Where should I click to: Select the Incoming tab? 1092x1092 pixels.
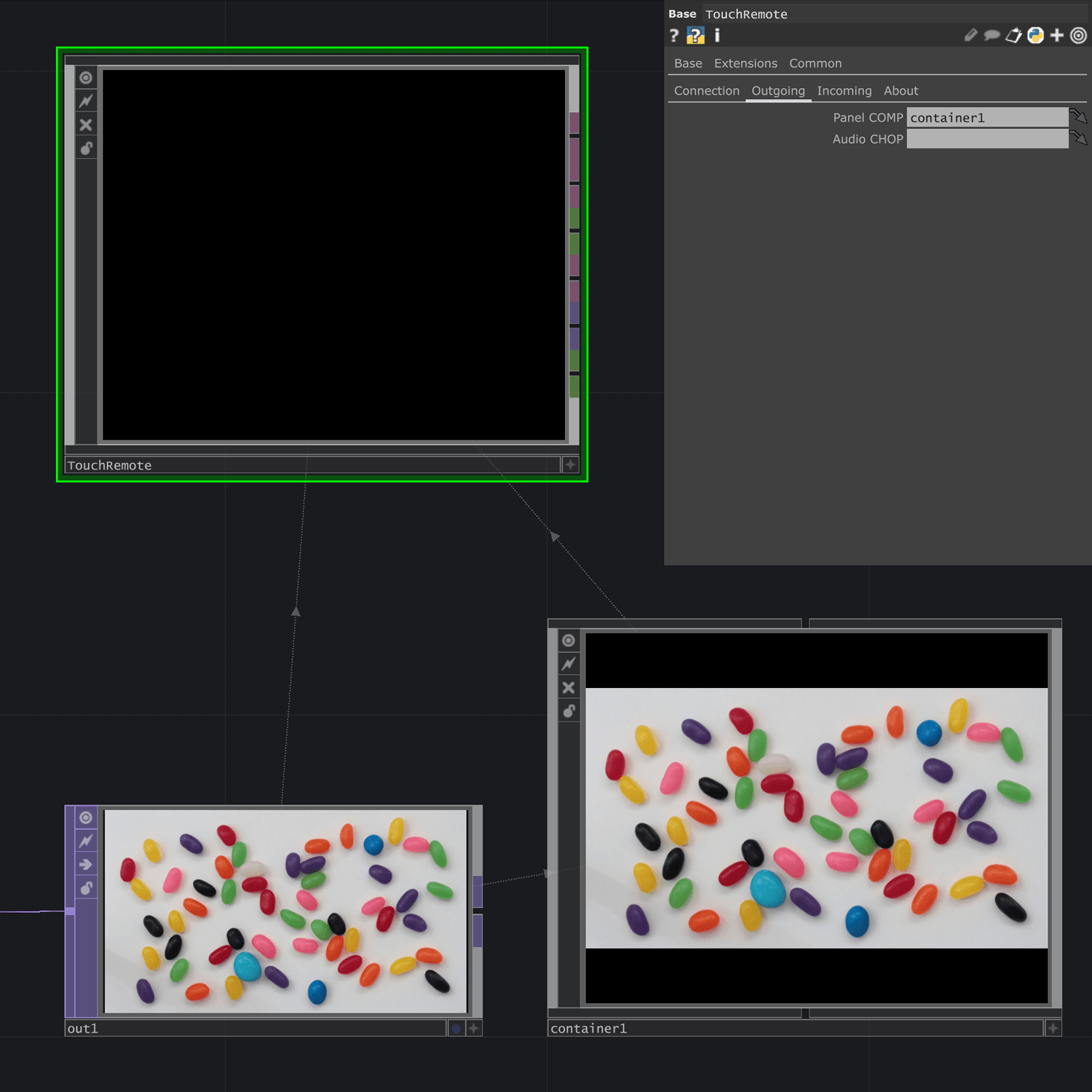tap(844, 90)
